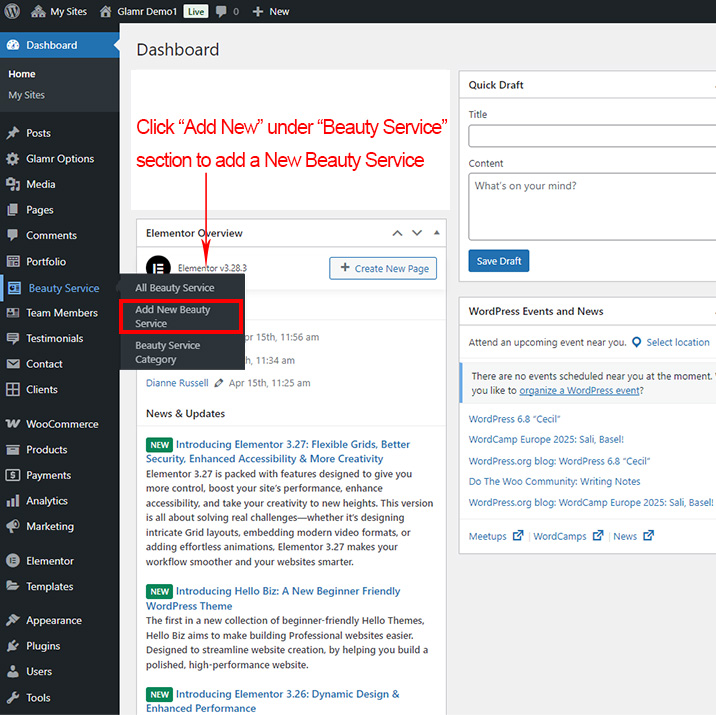Click the Users icon
The height and width of the screenshot is (715, 716).
13,672
